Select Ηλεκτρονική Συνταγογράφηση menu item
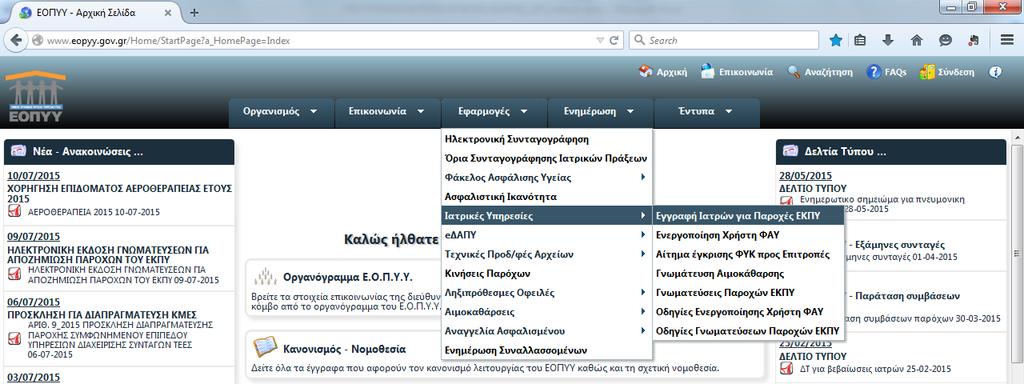Image resolution: width=1024 pixels, height=384 pixels. [547, 139]
